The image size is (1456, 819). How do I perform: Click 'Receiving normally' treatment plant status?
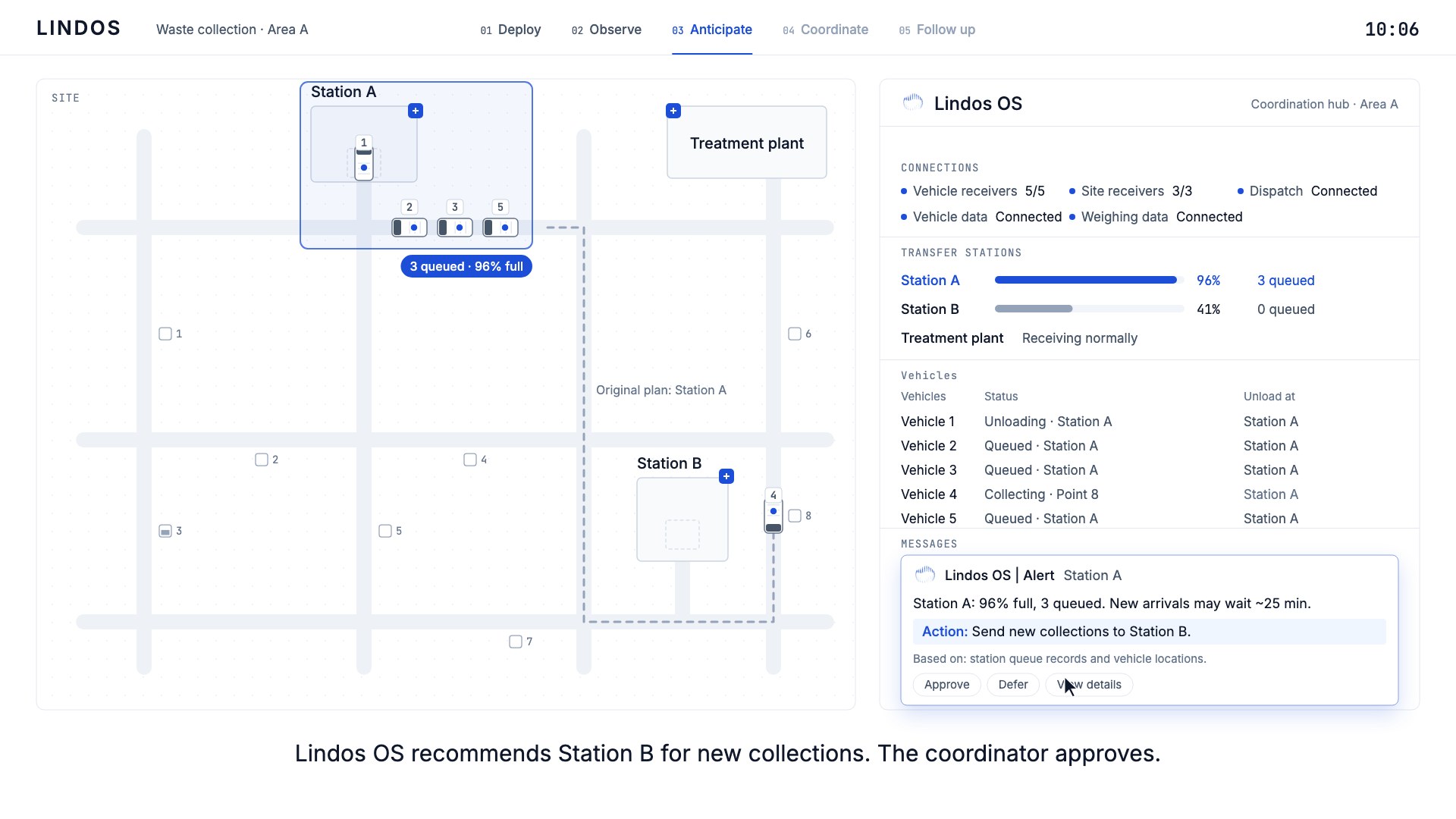click(1080, 338)
